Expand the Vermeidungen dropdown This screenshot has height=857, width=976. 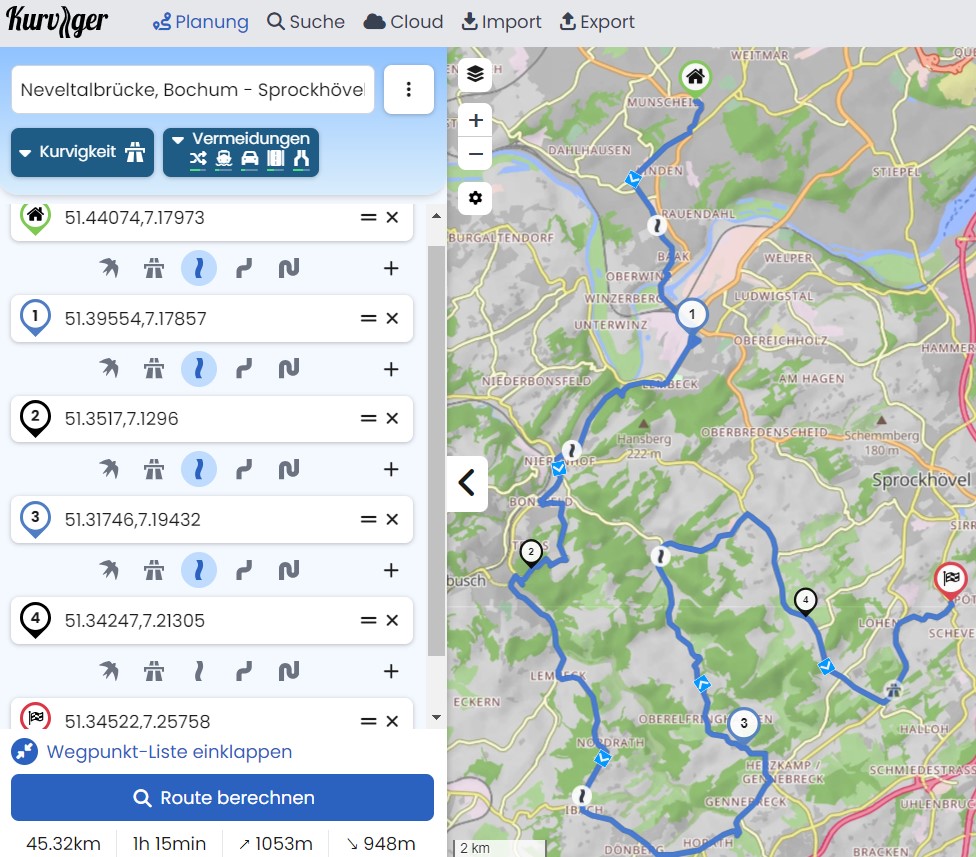click(x=240, y=153)
